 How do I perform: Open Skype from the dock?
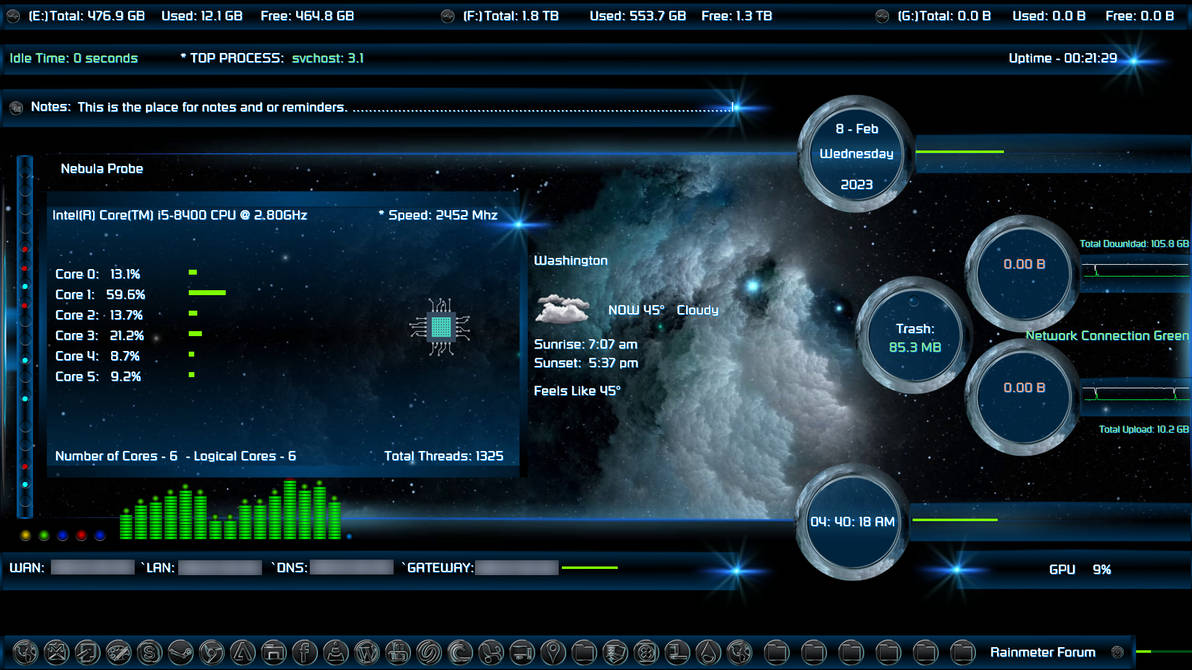[148, 653]
